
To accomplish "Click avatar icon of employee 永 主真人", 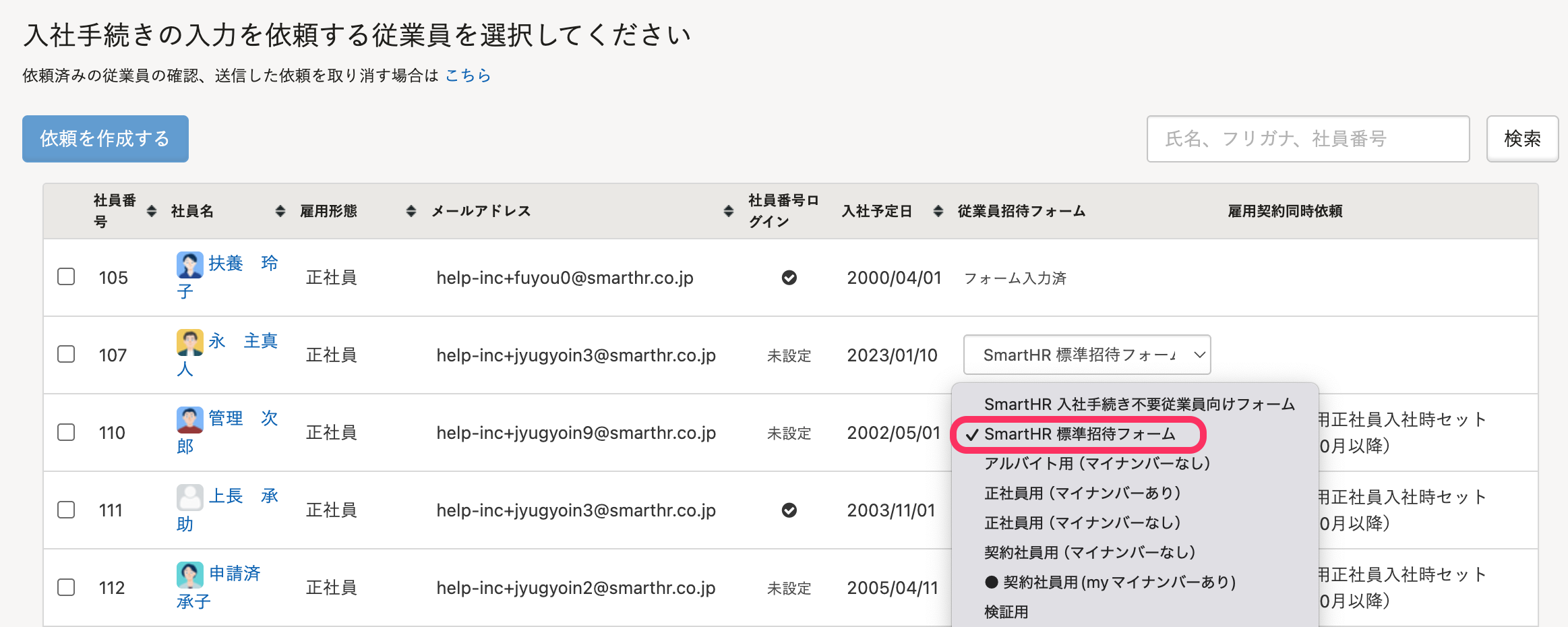I will tap(189, 342).
